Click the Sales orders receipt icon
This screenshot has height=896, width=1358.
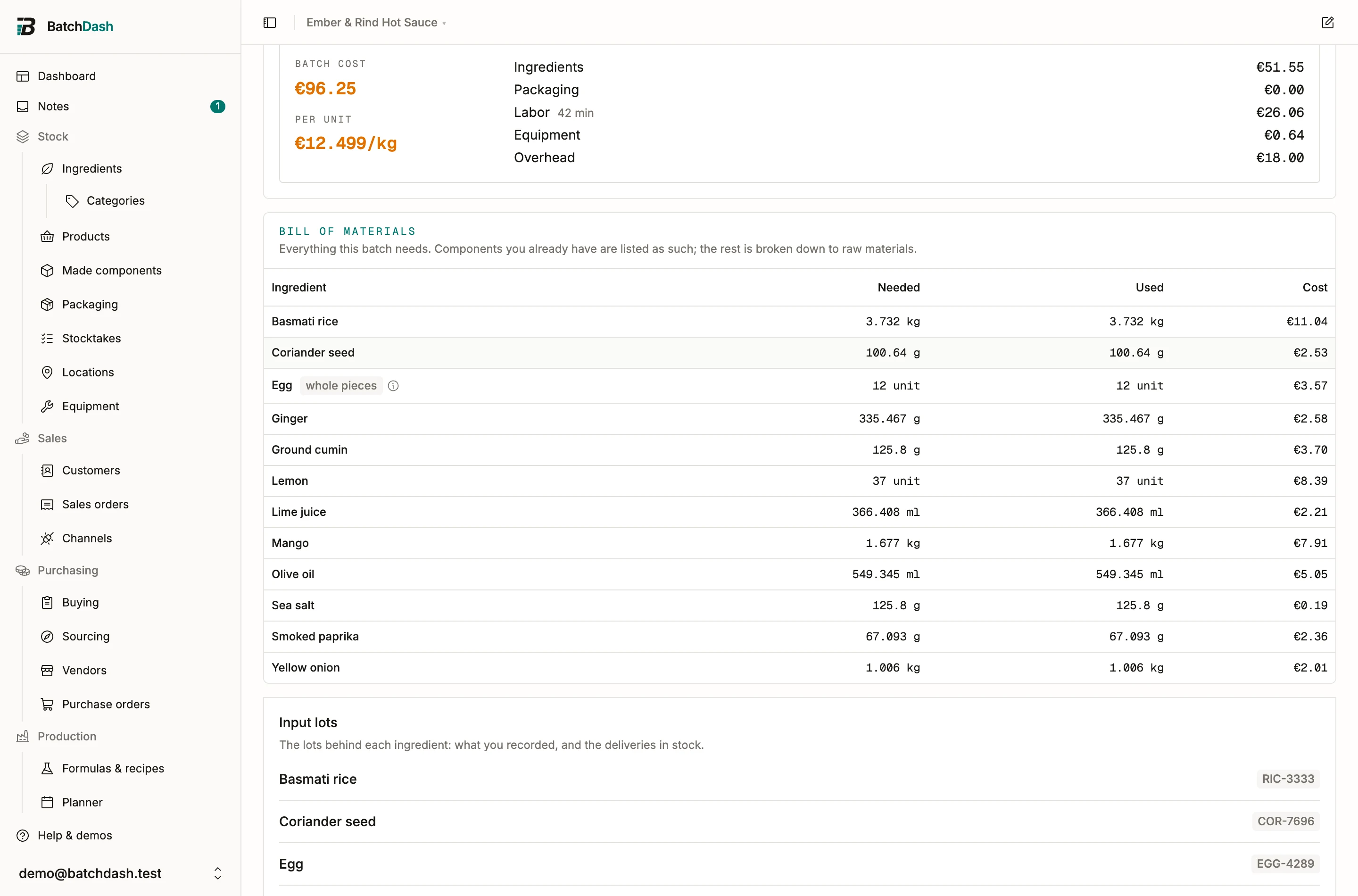[48, 505]
